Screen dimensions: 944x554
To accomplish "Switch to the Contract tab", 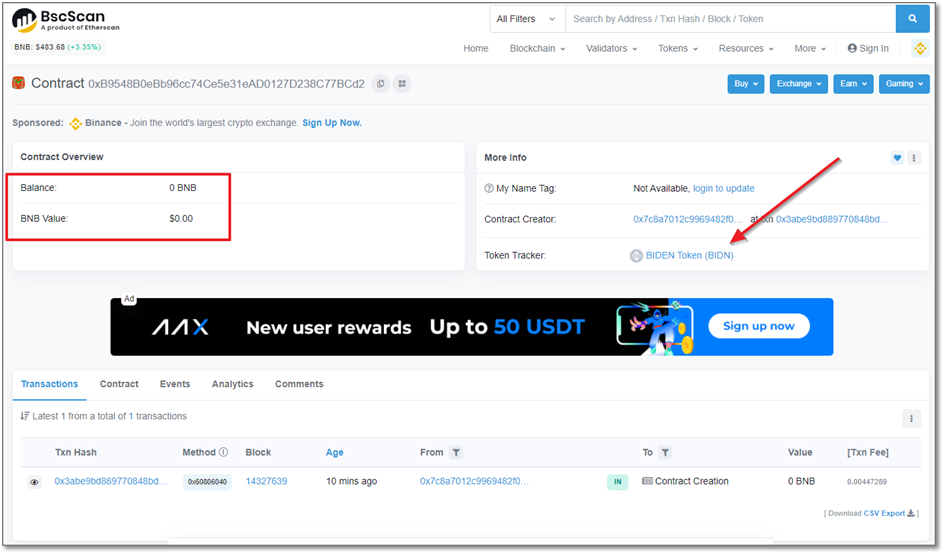I will point(119,384).
